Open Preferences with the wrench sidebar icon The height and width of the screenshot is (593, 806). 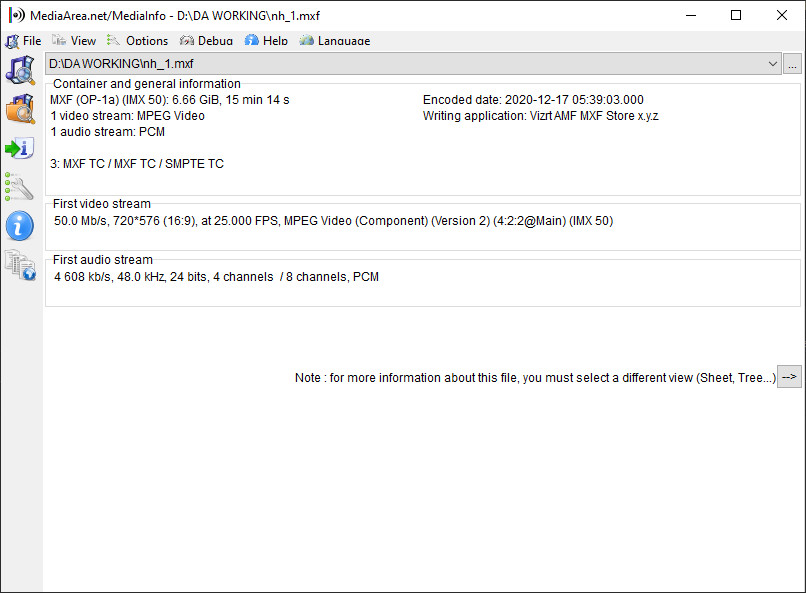coord(20,187)
